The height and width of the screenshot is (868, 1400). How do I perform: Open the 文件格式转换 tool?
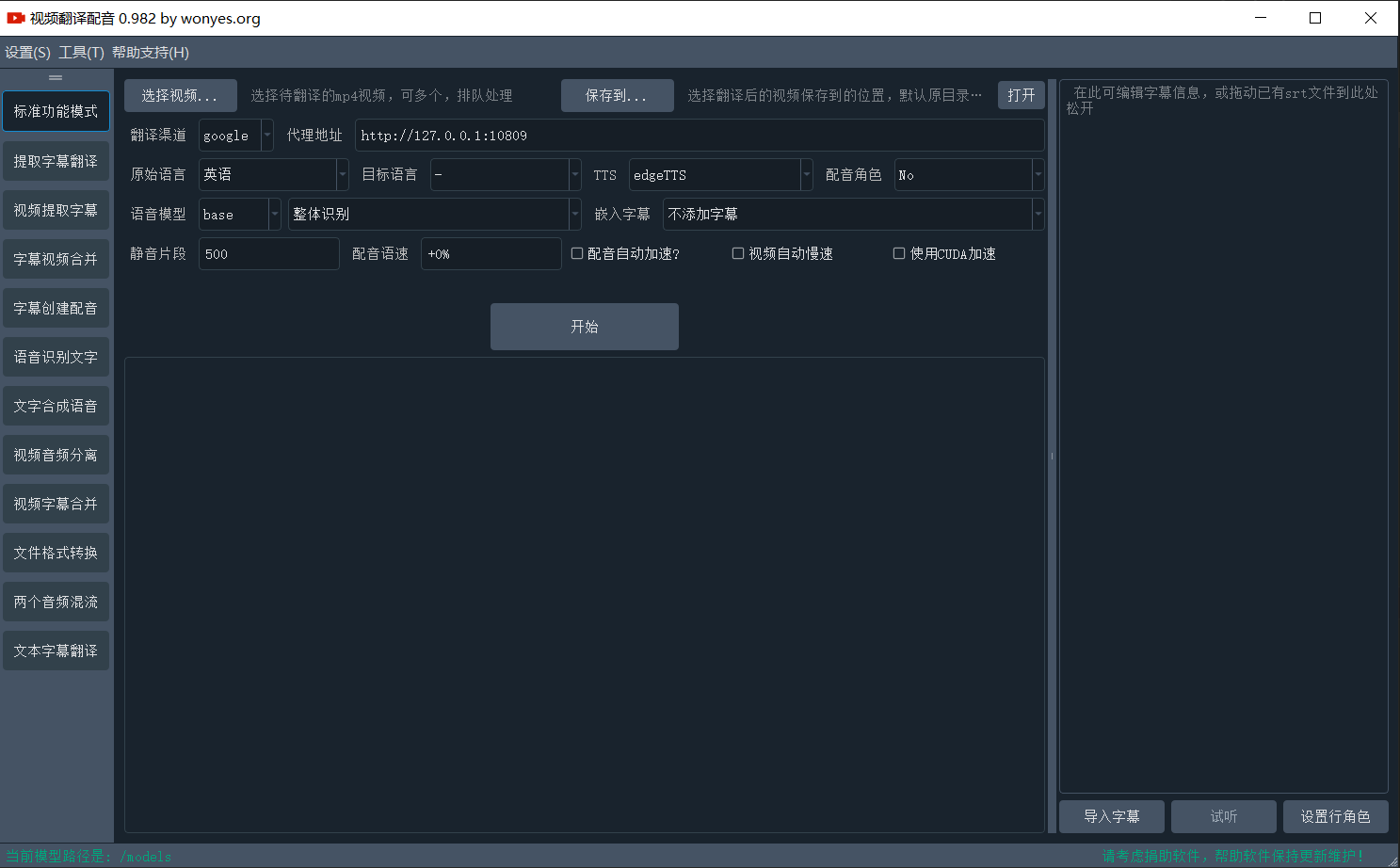(x=56, y=553)
